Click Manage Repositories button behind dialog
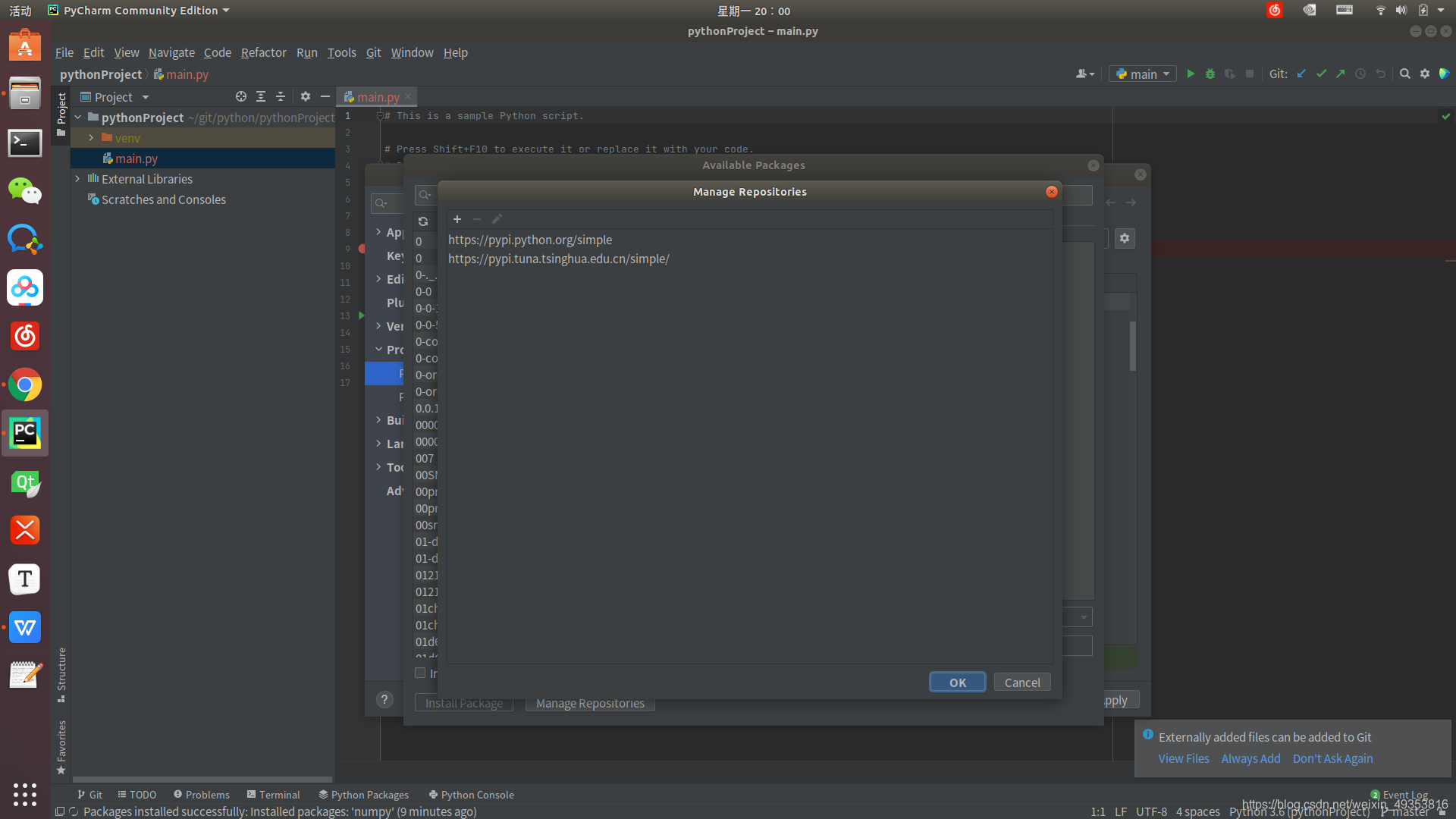 point(590,704)
